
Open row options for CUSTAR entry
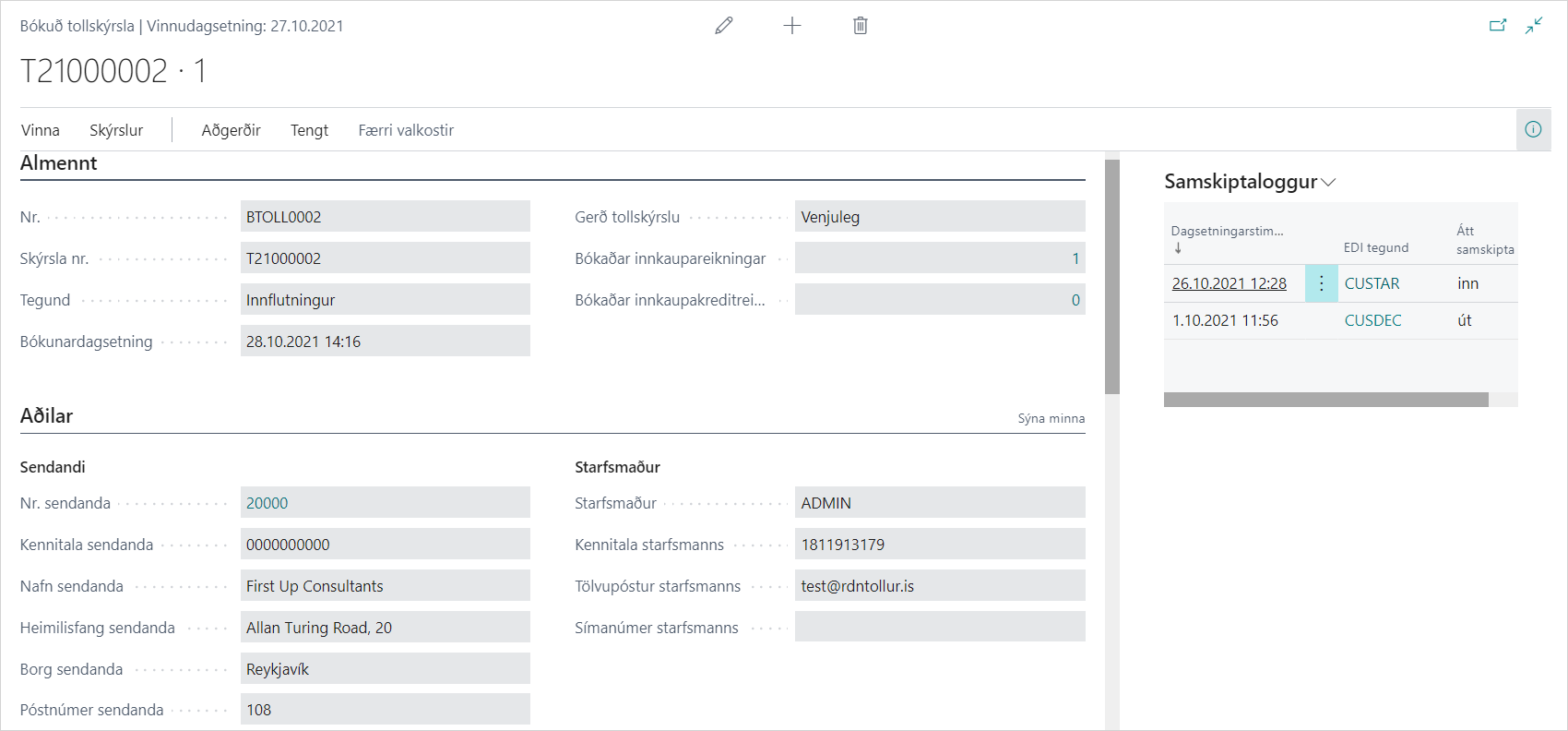coord(1321,283)
